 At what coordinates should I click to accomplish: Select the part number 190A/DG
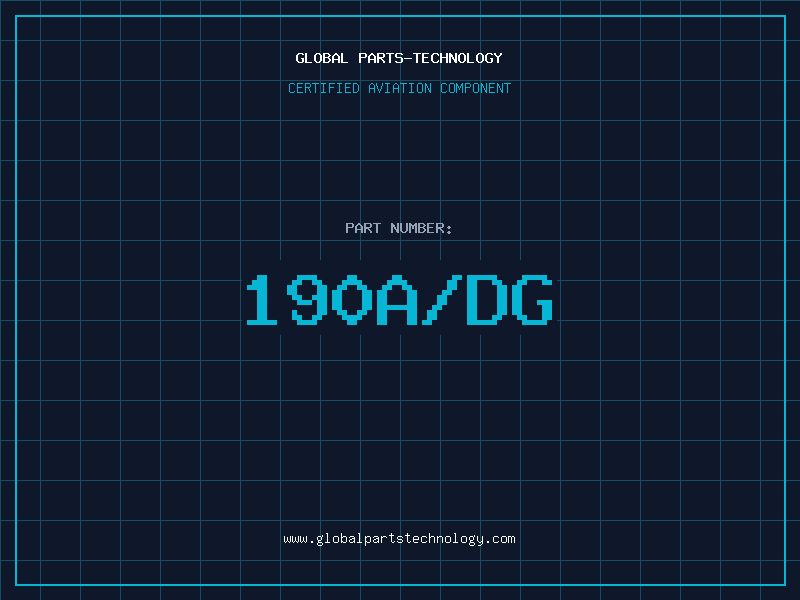pos(399,300)
